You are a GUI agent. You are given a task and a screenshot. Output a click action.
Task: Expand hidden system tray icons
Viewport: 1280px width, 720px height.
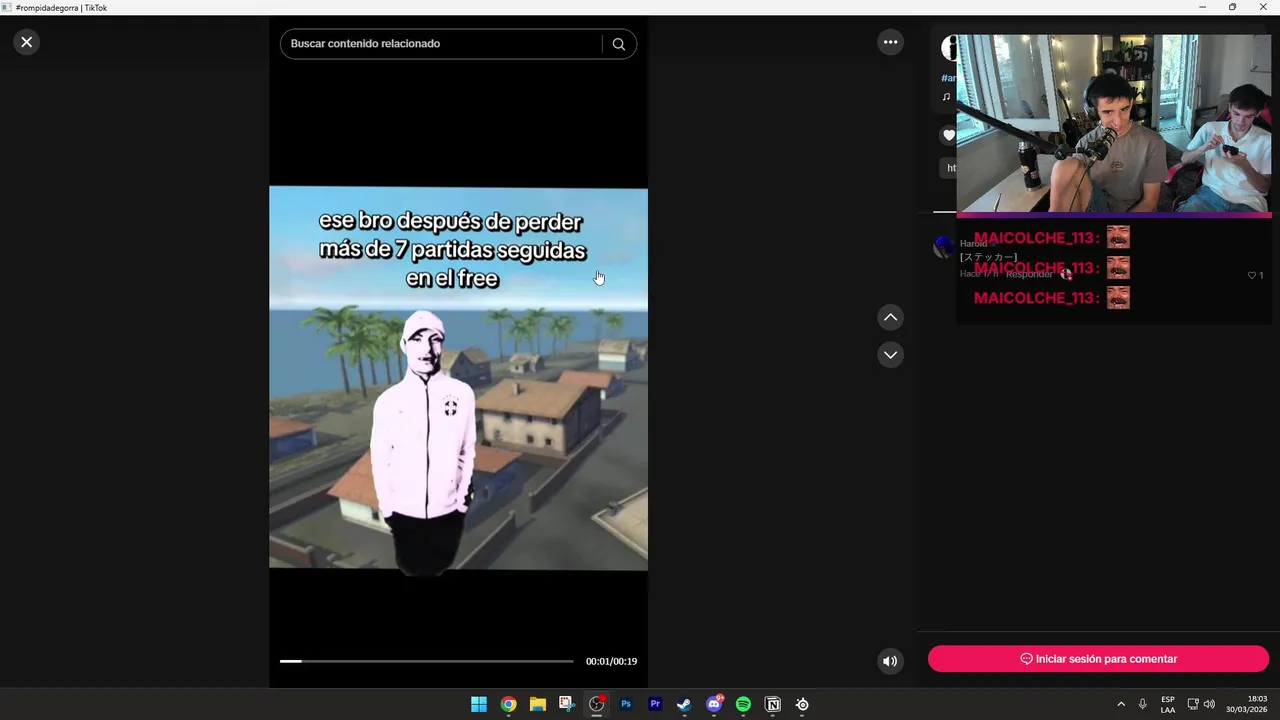[x=1121, y=704]
